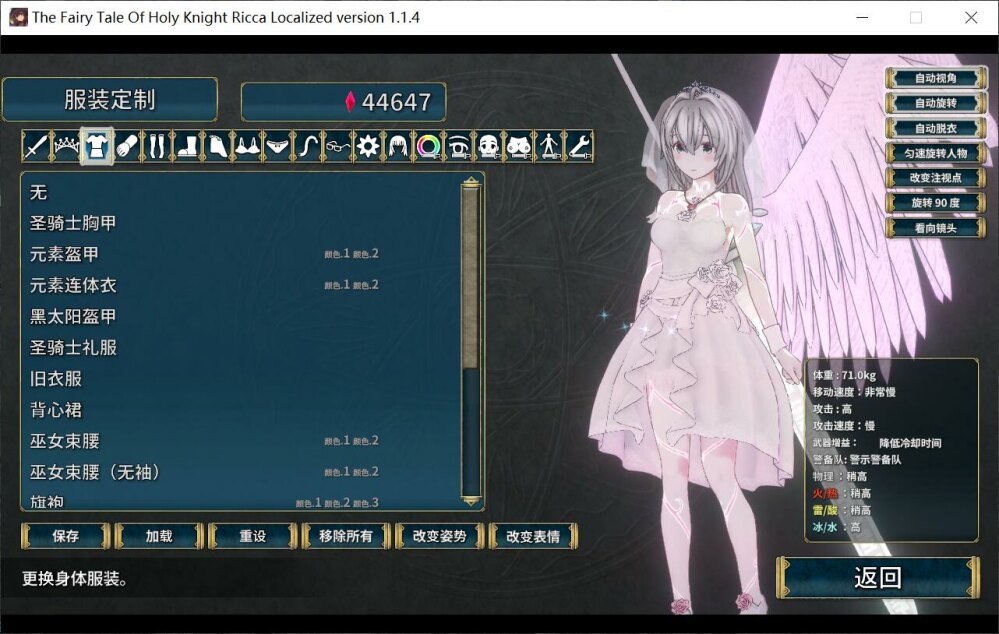Viewport: 999px width, 634px height.
Task: Select the body clothing (shirt) category
Action: [96, 147]
